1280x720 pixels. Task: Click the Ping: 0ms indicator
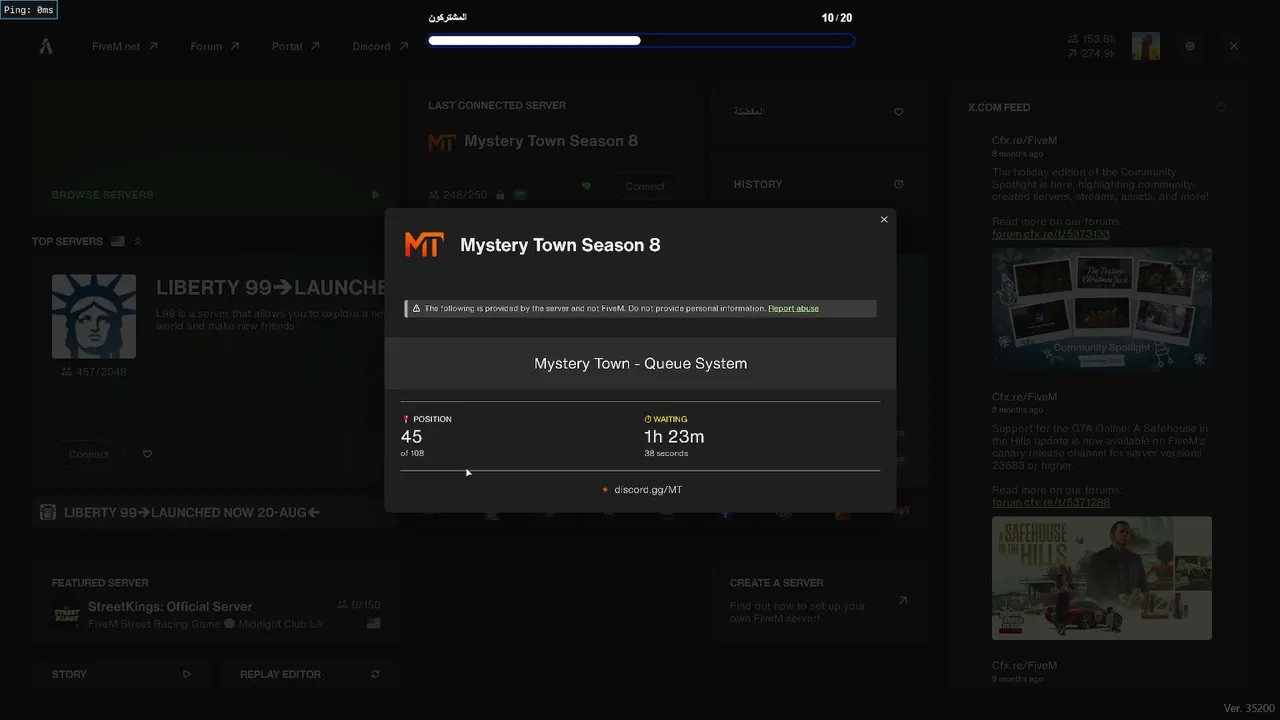(x=30, y=10)
